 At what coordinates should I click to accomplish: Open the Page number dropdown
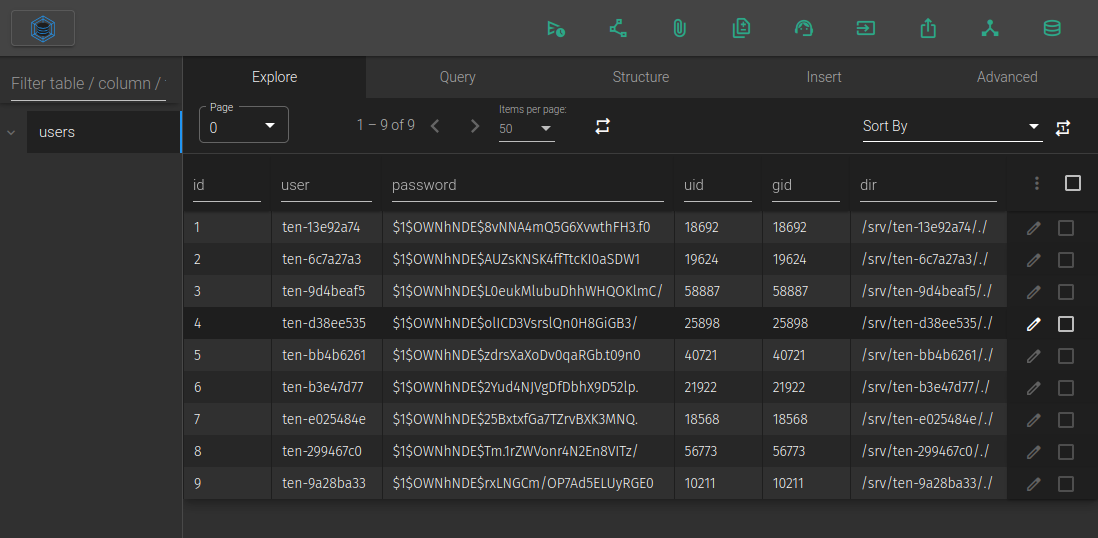(244, 126)
